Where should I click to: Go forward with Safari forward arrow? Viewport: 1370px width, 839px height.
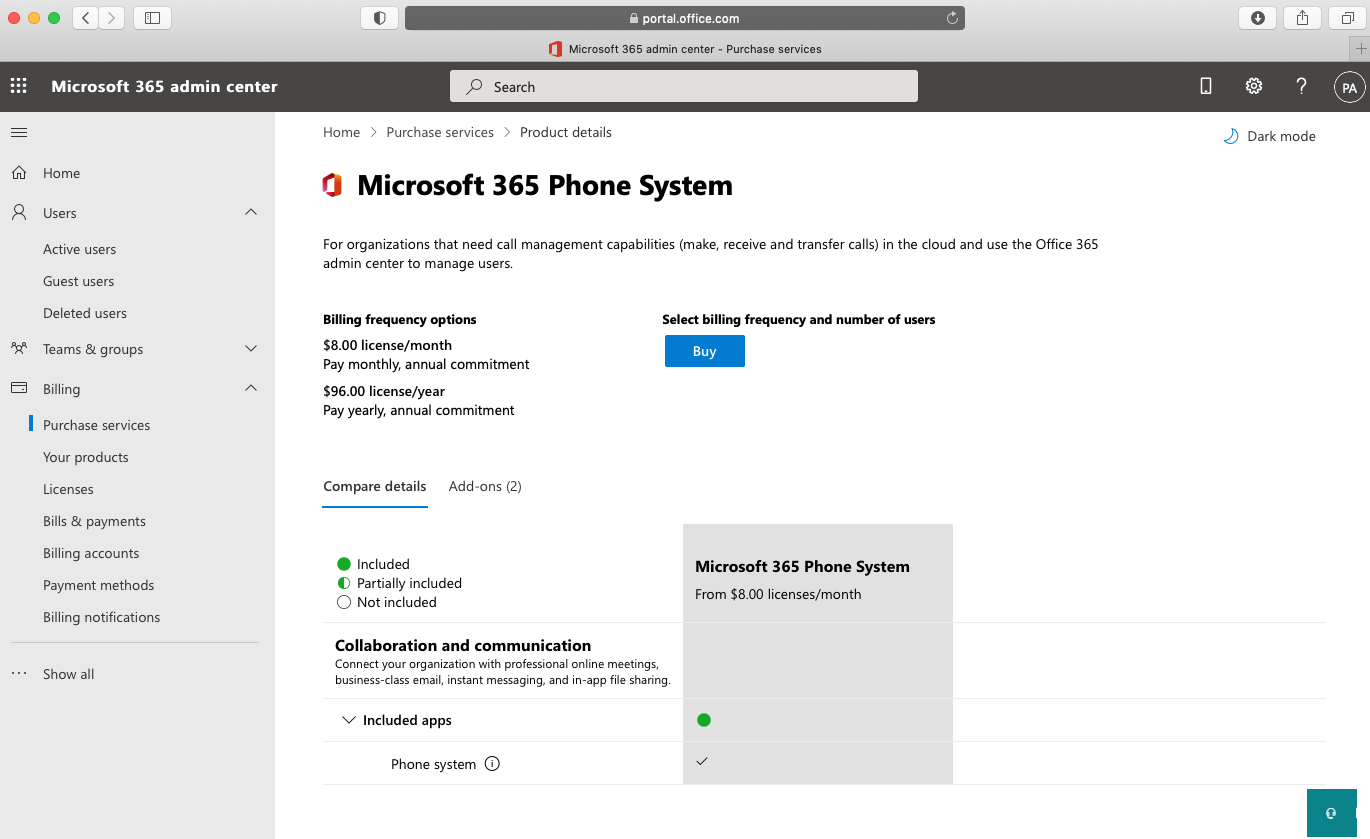coord(112,18)
